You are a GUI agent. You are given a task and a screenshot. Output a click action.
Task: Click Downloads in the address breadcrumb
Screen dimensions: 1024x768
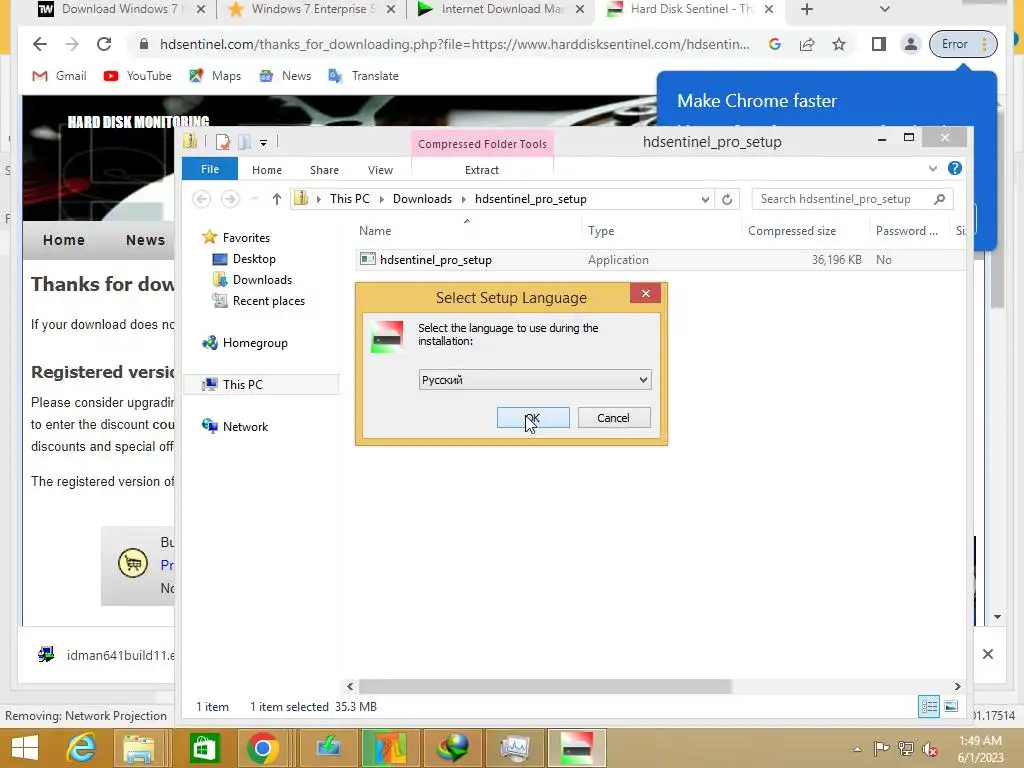(x=422, y=199)
